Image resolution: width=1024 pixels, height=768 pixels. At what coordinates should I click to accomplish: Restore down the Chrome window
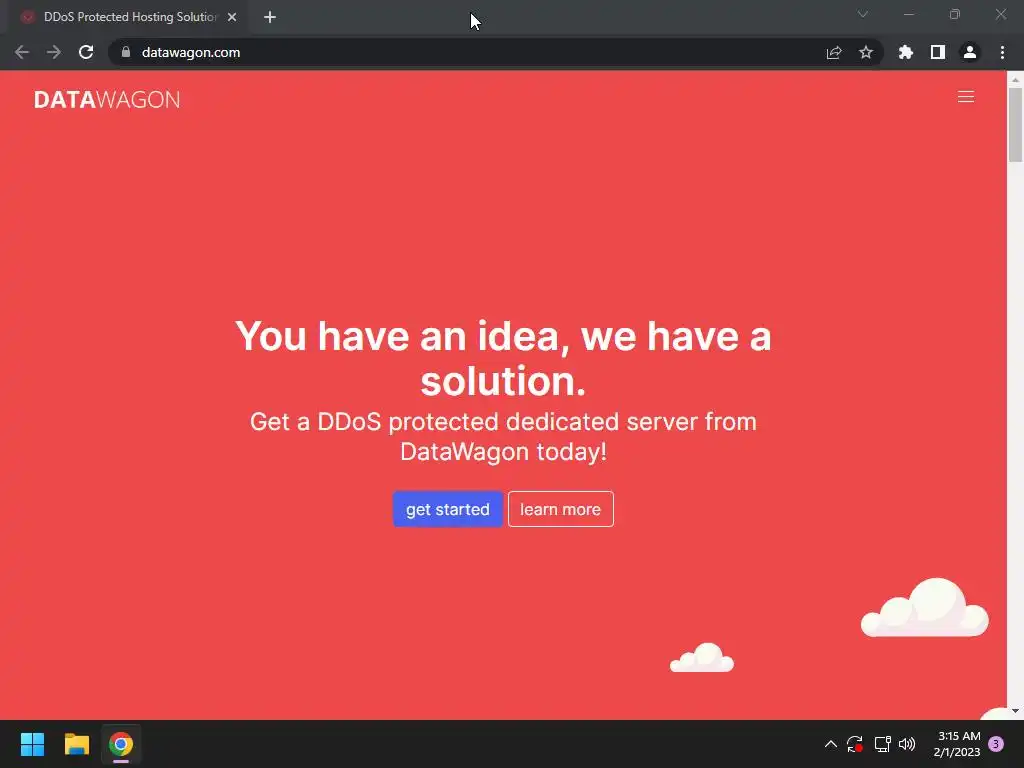955,14
